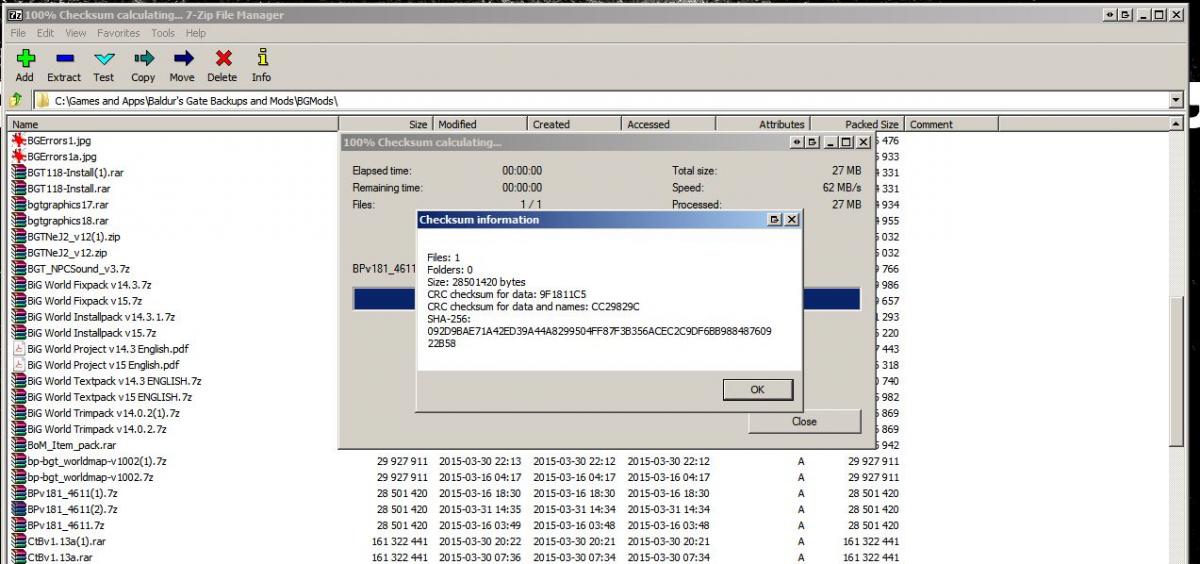Click the Add toolbar icon
The width and height of the screenshot is (1200, 564).
click(25, 59)
